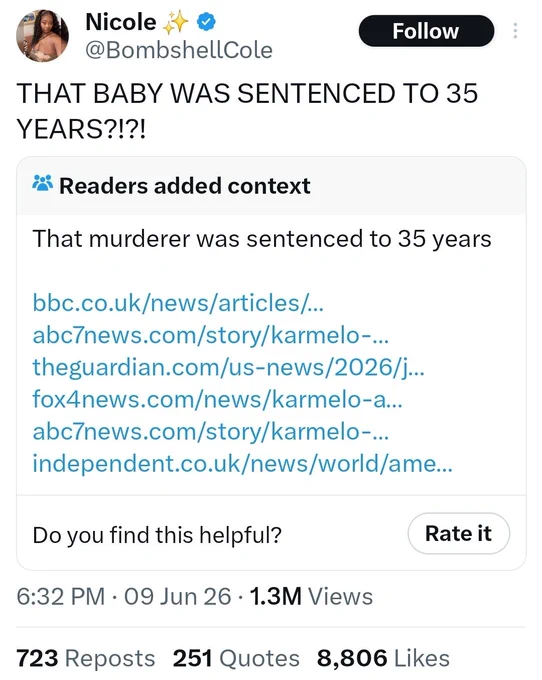View the 251 Quotes list
Screen dimensions: 542x680
(x=236, y=658)
